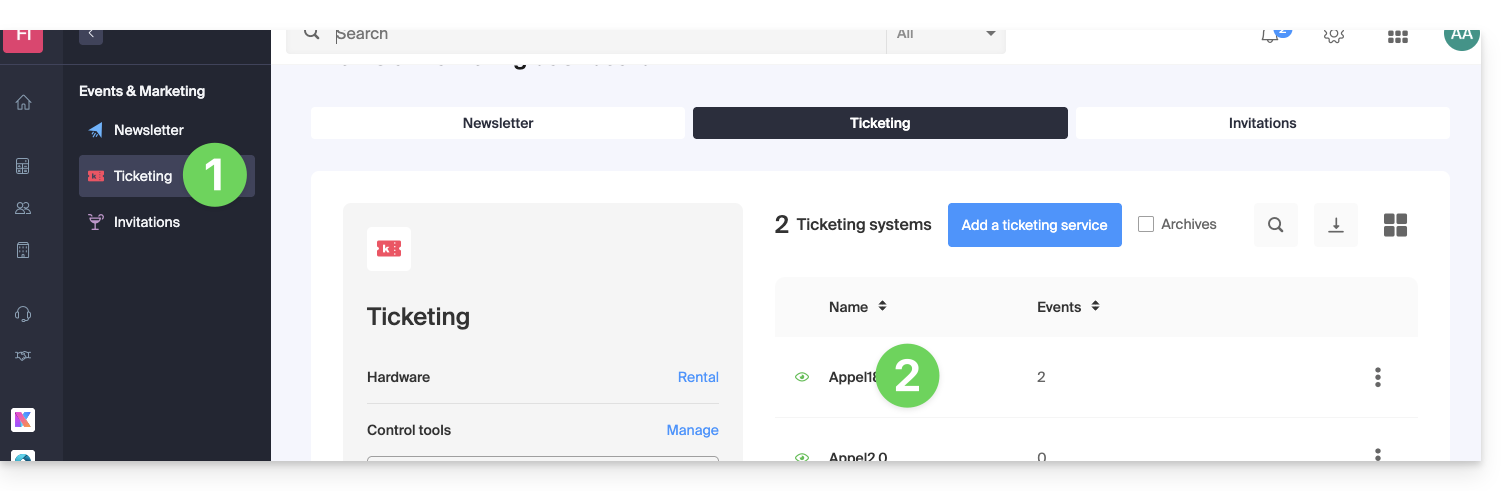The height and width of the screenshot is (491, 1511).
Task: Collapse the sidebar with the chevron
Action: click(x=91, y=34)
